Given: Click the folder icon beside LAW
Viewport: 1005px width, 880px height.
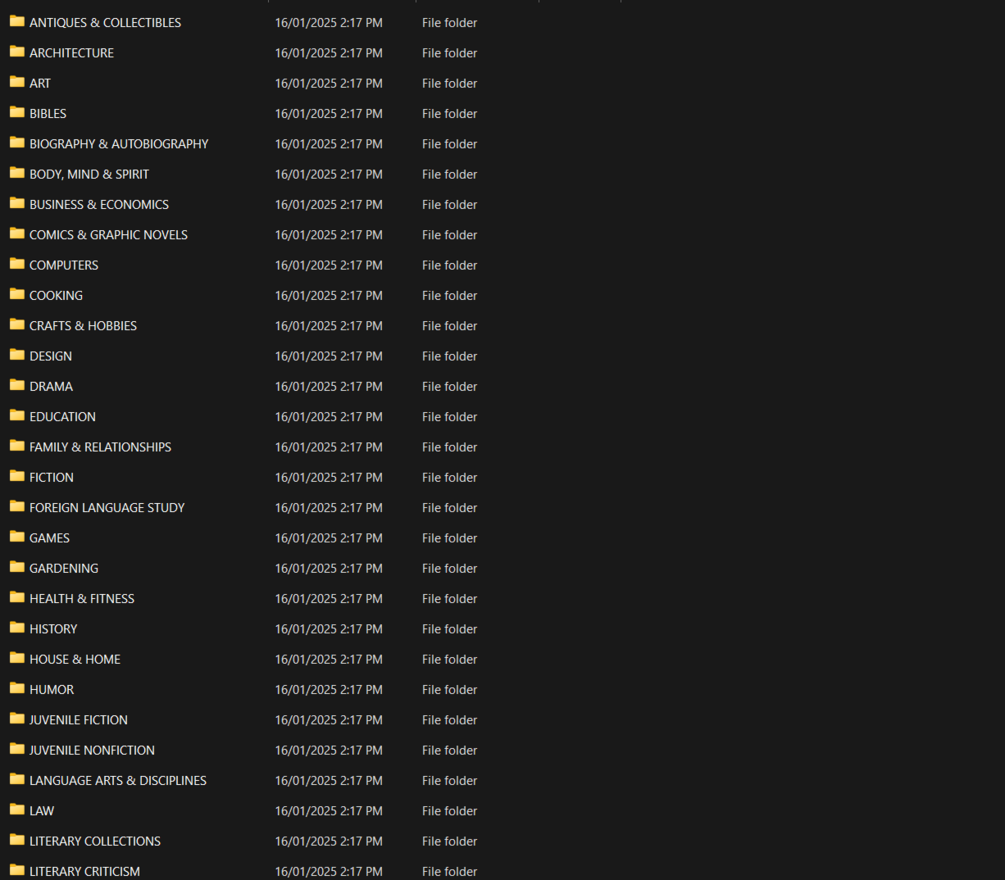Looking at the screenshot, I should tap(17, 809).
